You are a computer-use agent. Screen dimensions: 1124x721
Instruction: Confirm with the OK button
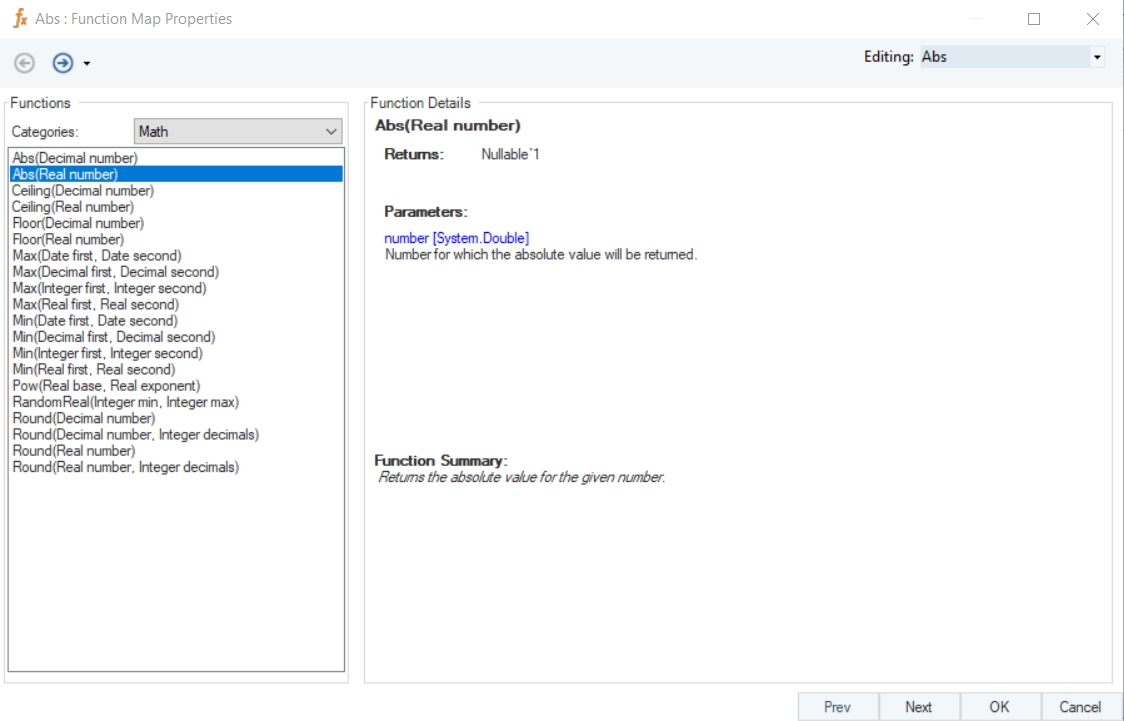(x=999, y=706)
